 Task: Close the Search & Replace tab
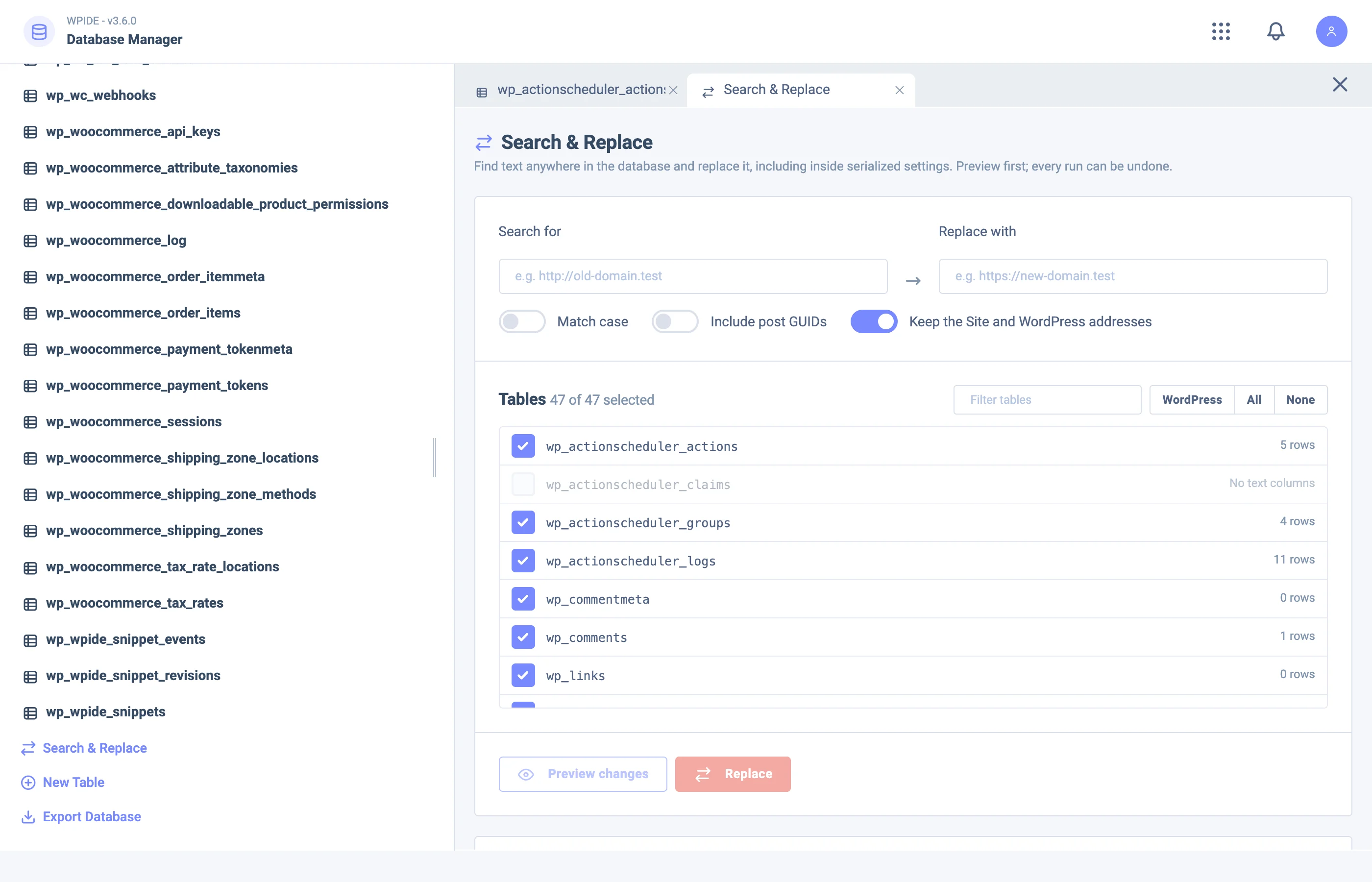point(899,90)
